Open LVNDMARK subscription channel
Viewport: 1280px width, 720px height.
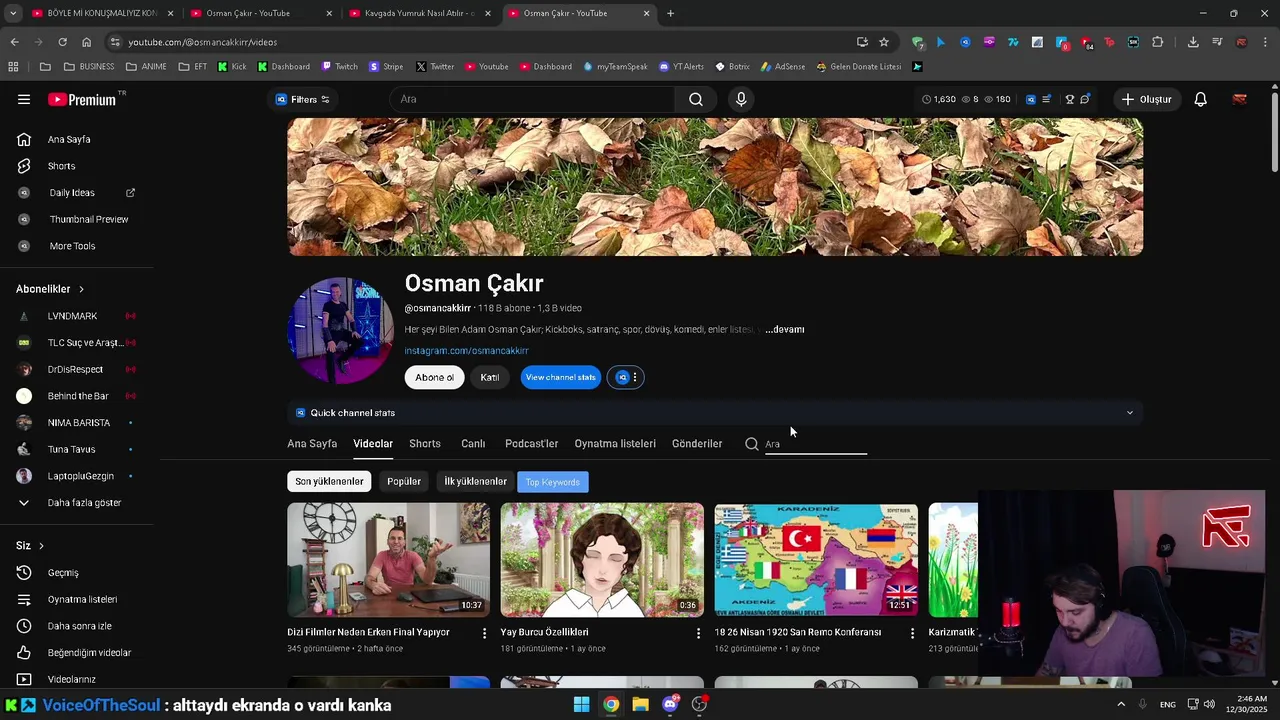pos(72,316)
